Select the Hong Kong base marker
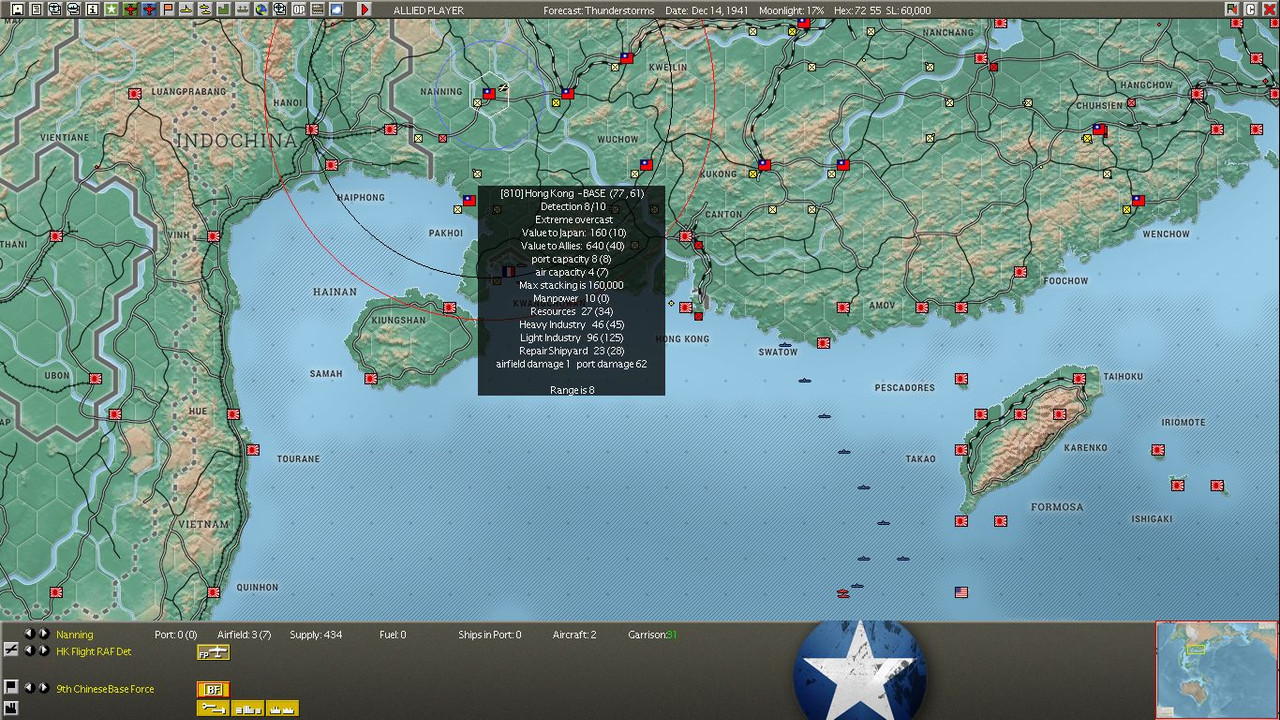1280x720 pixels. point(685,307)
